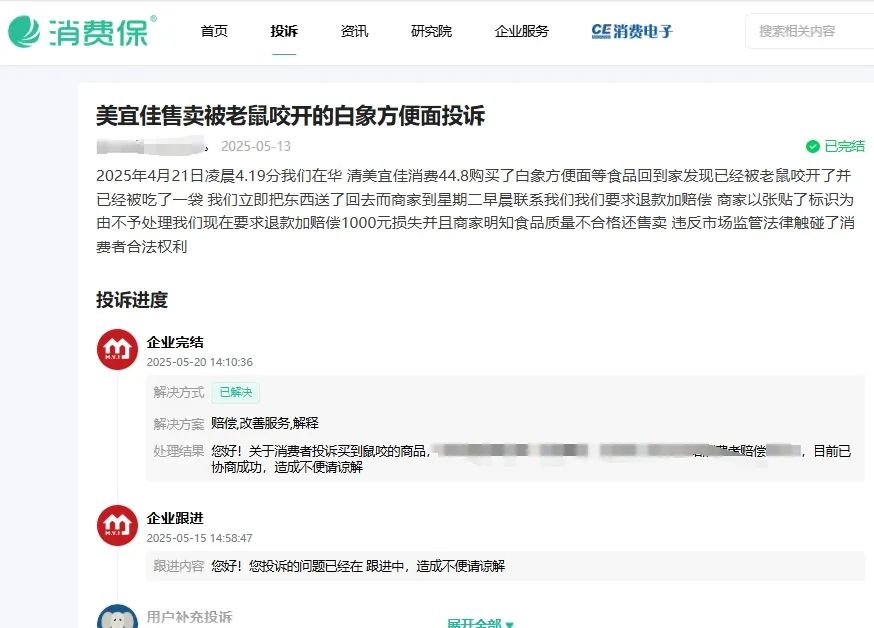Click the green 已完结 check icon
The height and width of the screenshot is (628, 874).
813,146
